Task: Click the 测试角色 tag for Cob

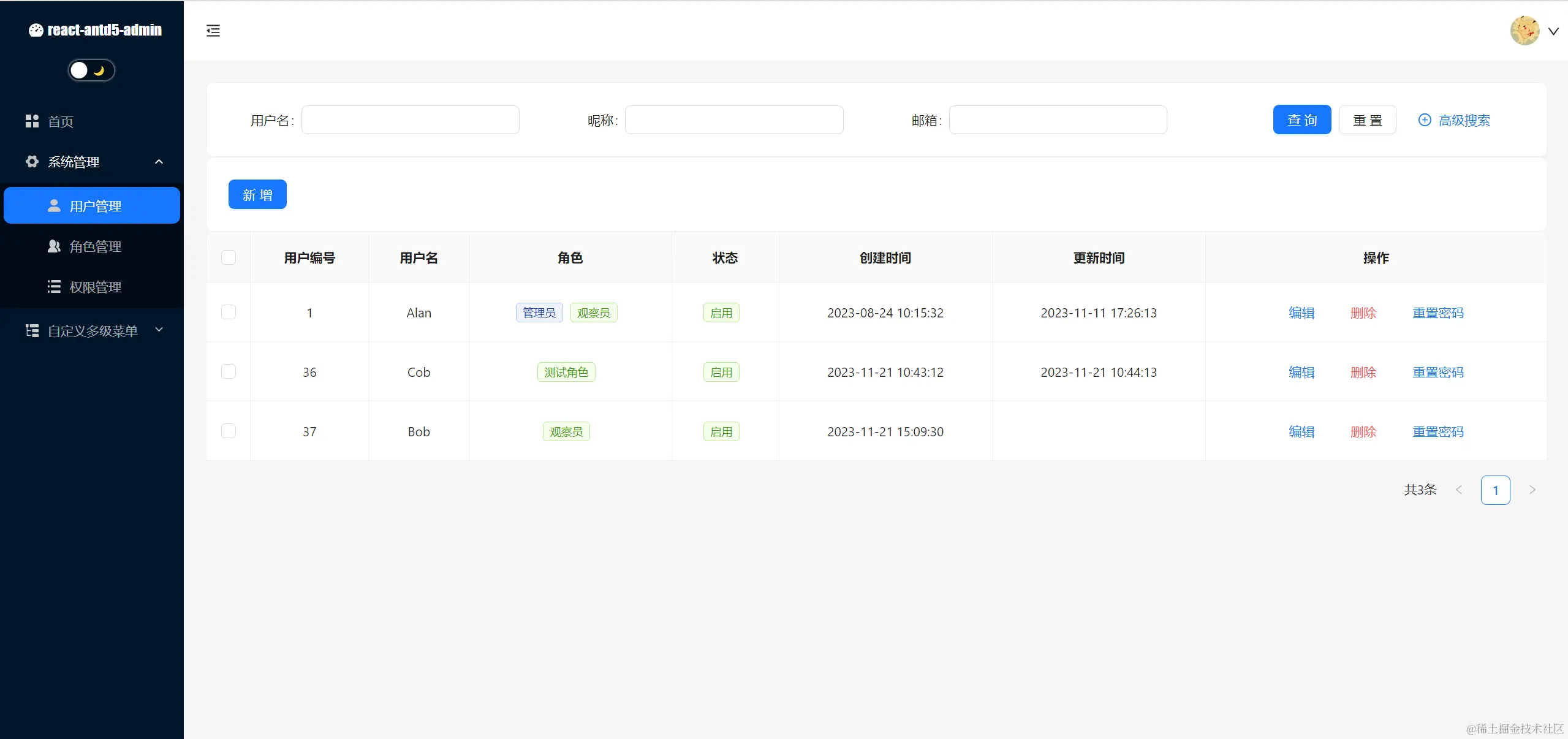Action: point(566,372)
